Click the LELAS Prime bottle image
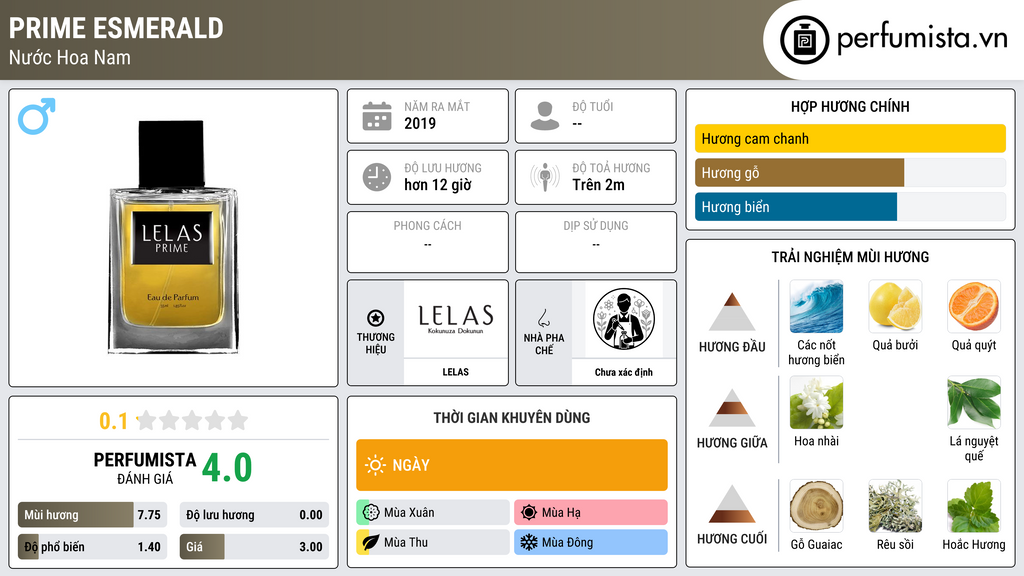Image resolution: width=1024 pixels, height=576 pixels. tap(173, 238)
